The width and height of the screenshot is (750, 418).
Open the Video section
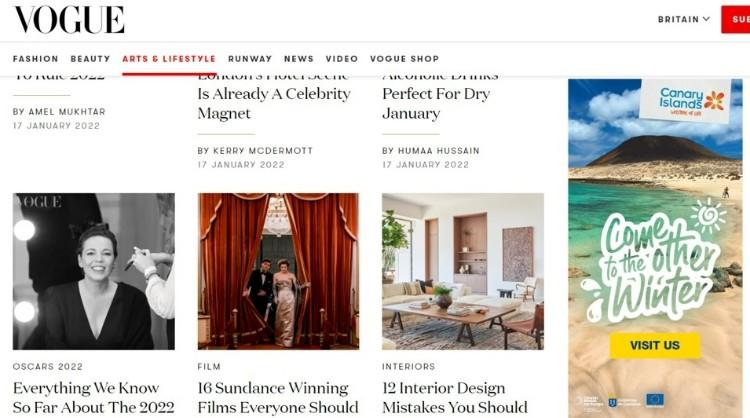click(x=342, y=59)
